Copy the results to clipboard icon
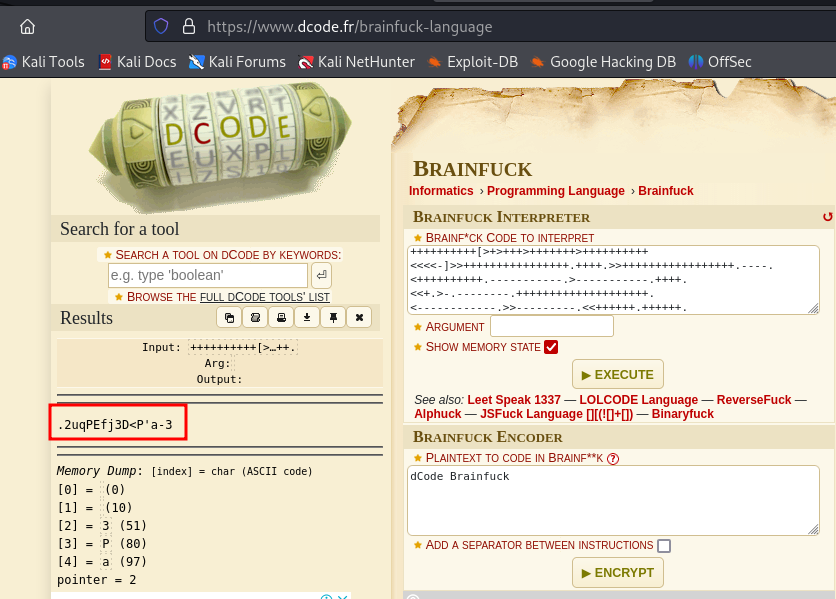 click(229, 318)
